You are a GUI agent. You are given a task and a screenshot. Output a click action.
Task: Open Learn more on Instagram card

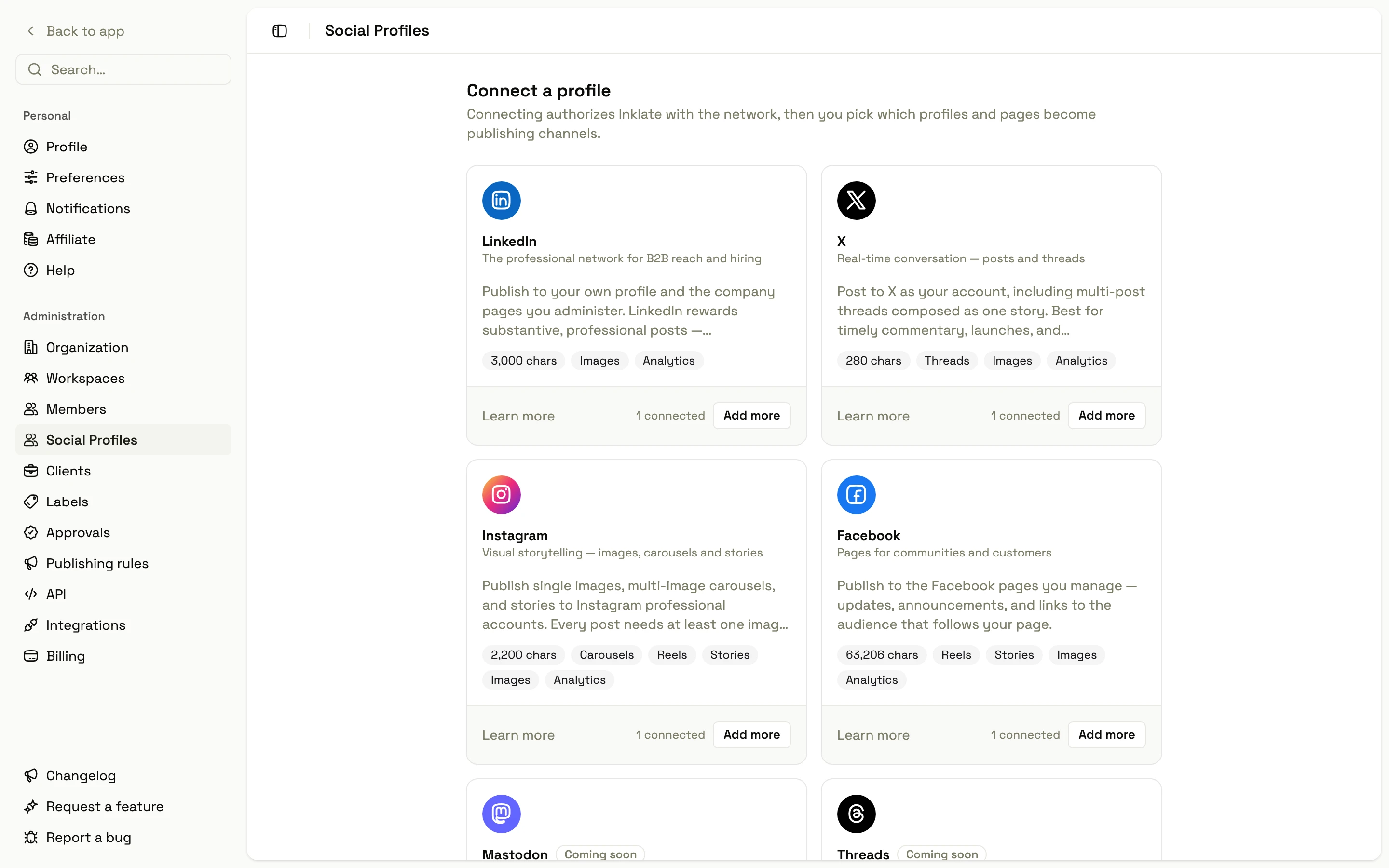[518, 735]
